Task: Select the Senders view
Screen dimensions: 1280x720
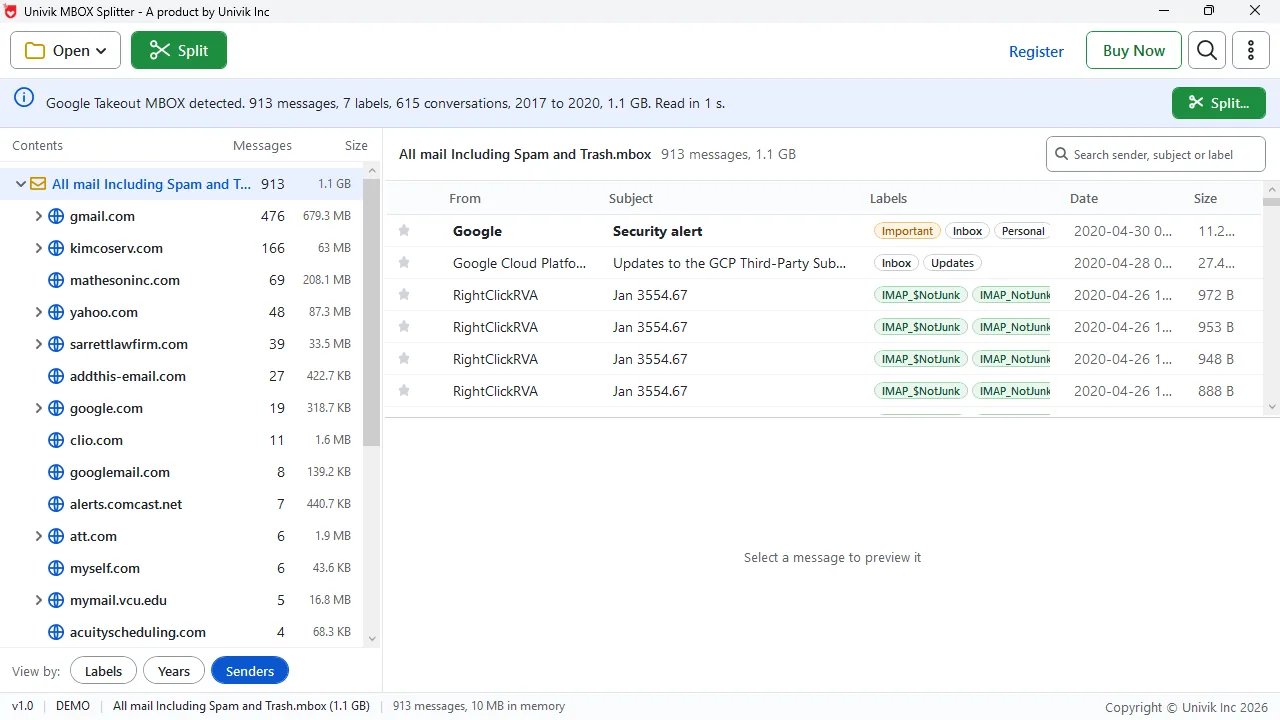Action: point(250,671)
